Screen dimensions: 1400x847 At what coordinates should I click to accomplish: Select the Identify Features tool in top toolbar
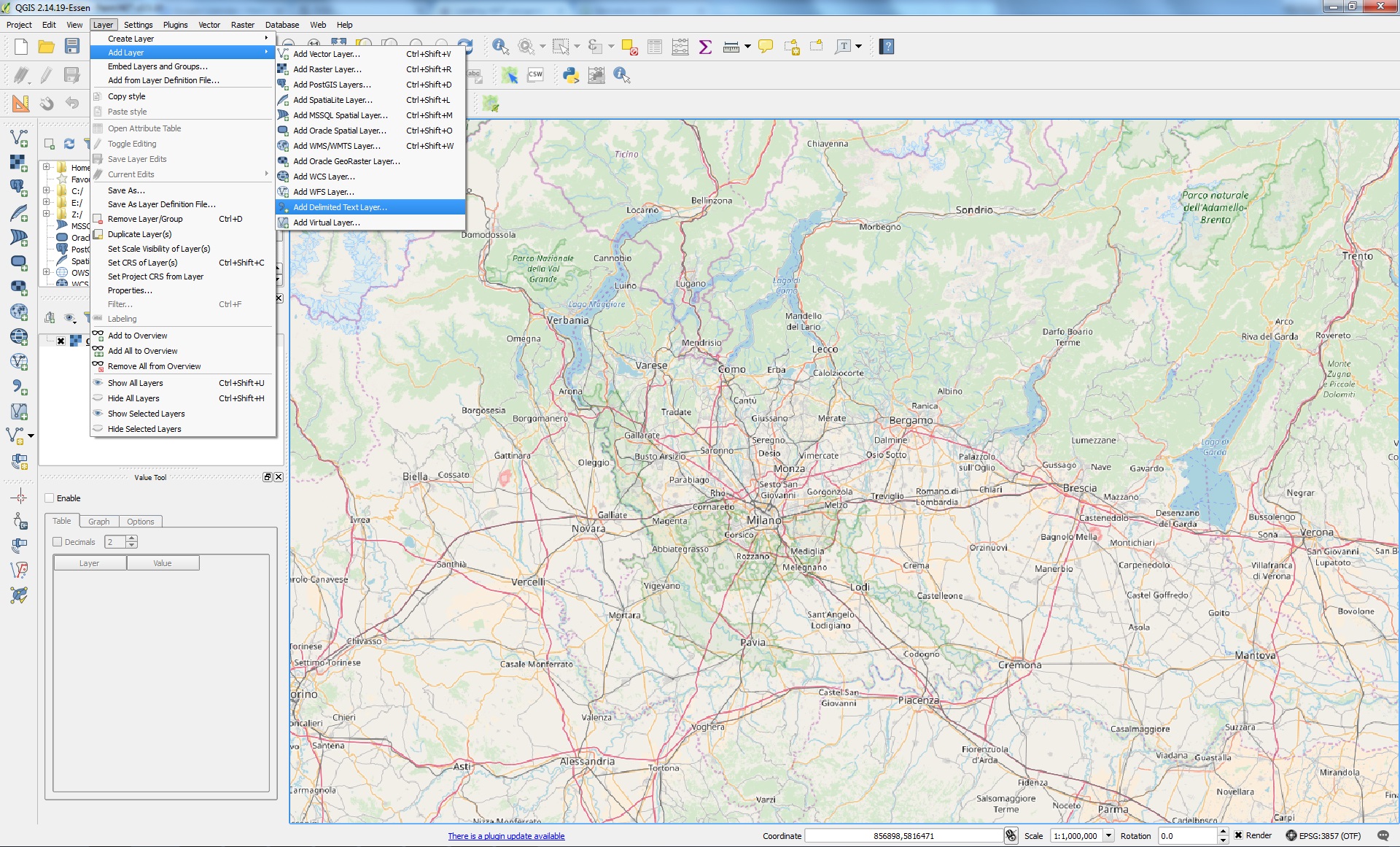[500, 47]
